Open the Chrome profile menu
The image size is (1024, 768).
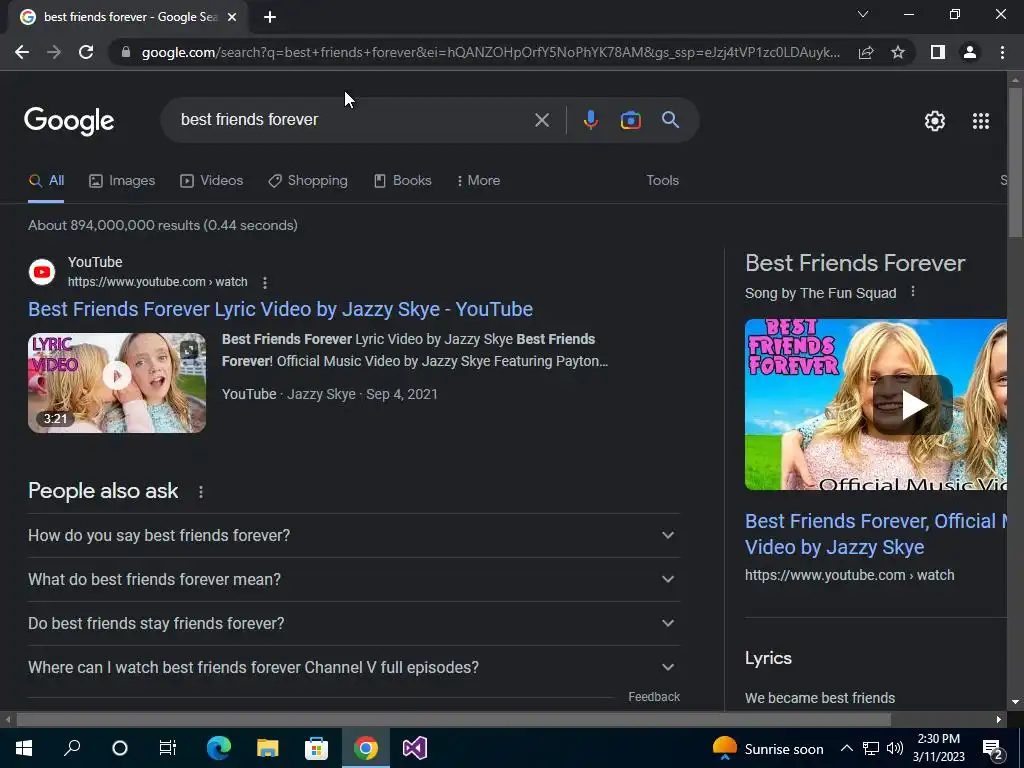[970, 52]
